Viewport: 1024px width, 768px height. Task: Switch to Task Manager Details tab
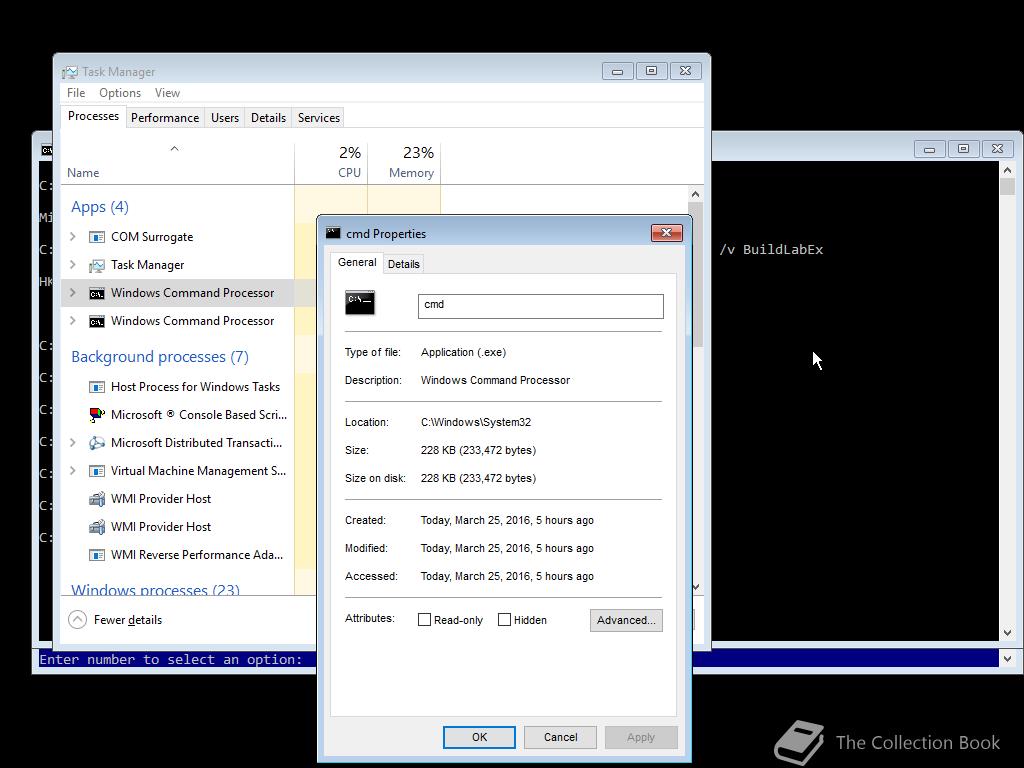click(x=268, y=118)
